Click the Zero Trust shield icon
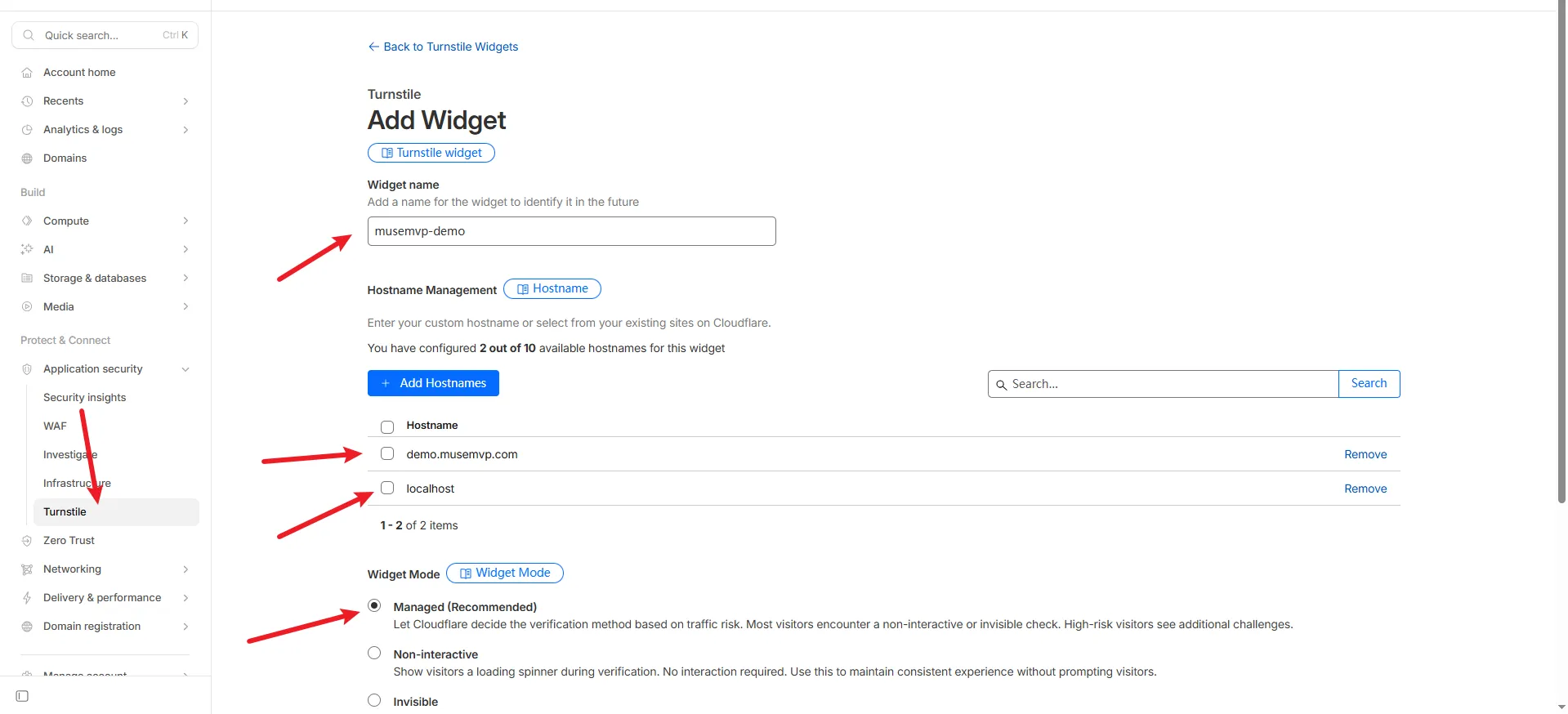Screen dimensions: 1568x714 (x=27, y=541)
